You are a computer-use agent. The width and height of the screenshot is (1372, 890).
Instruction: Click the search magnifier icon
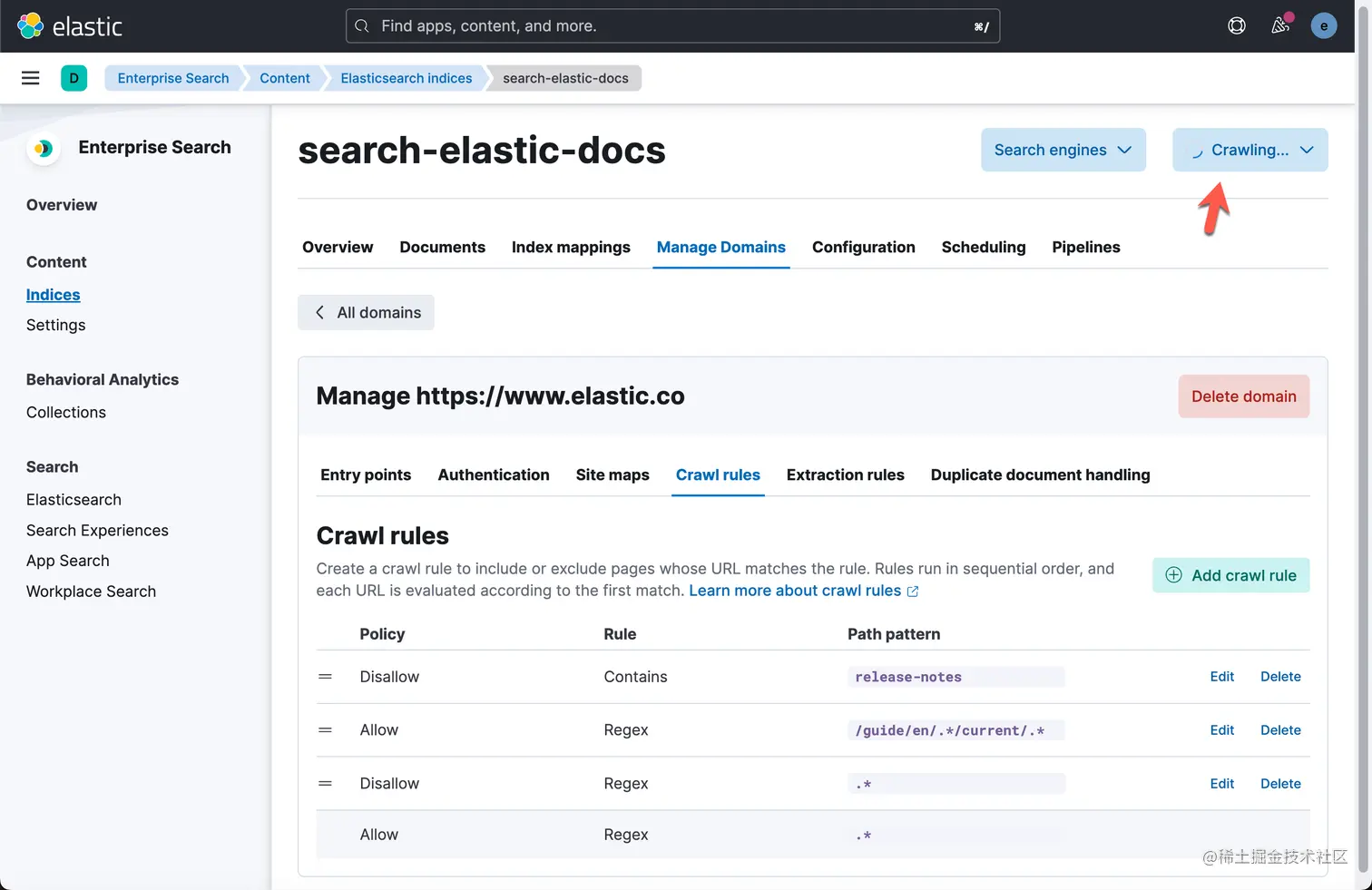pyautogui.click(x=362, y=26)
